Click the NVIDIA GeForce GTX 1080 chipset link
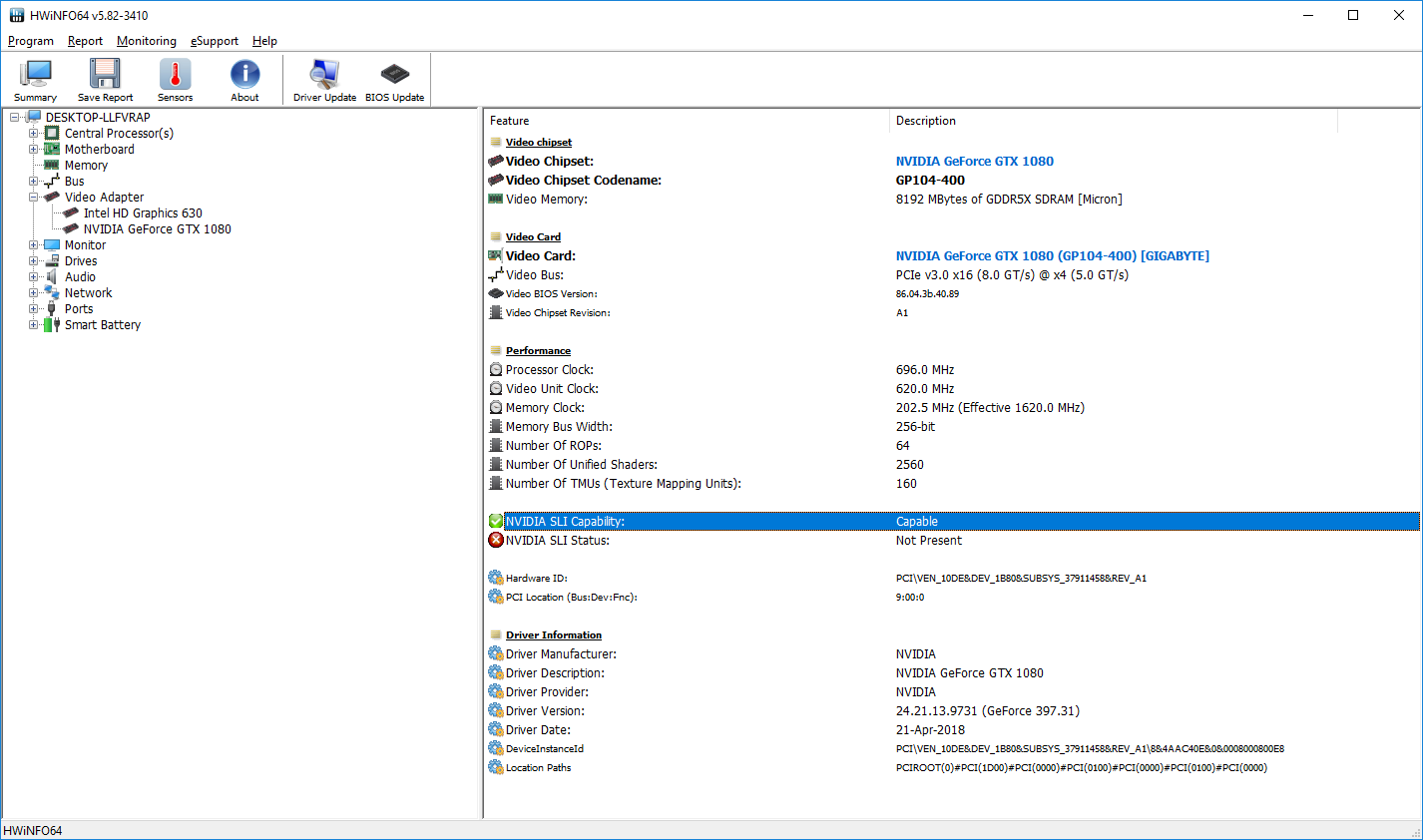Screen dimensions: 1423x840 coord(974,162)
